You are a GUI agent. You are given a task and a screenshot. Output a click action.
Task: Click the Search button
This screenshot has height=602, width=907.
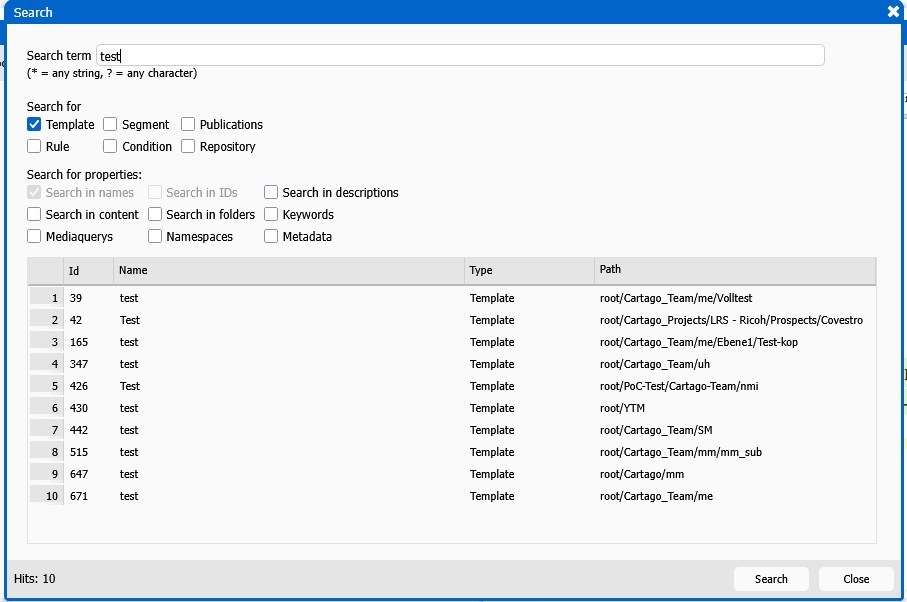tap(771, 579)
